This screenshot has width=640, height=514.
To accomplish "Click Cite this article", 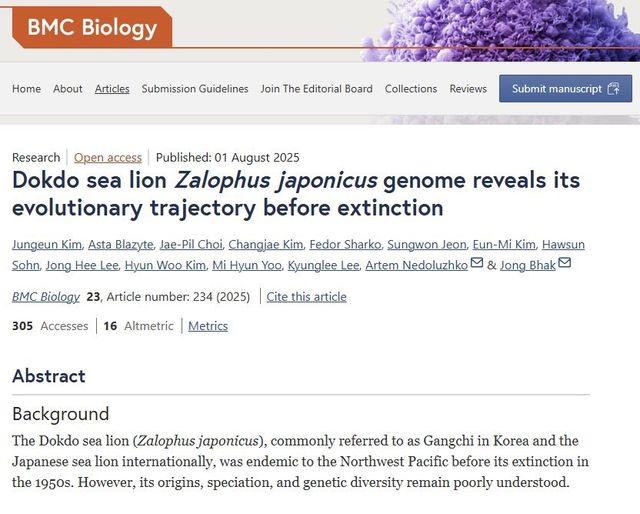I will click(306, 296).
